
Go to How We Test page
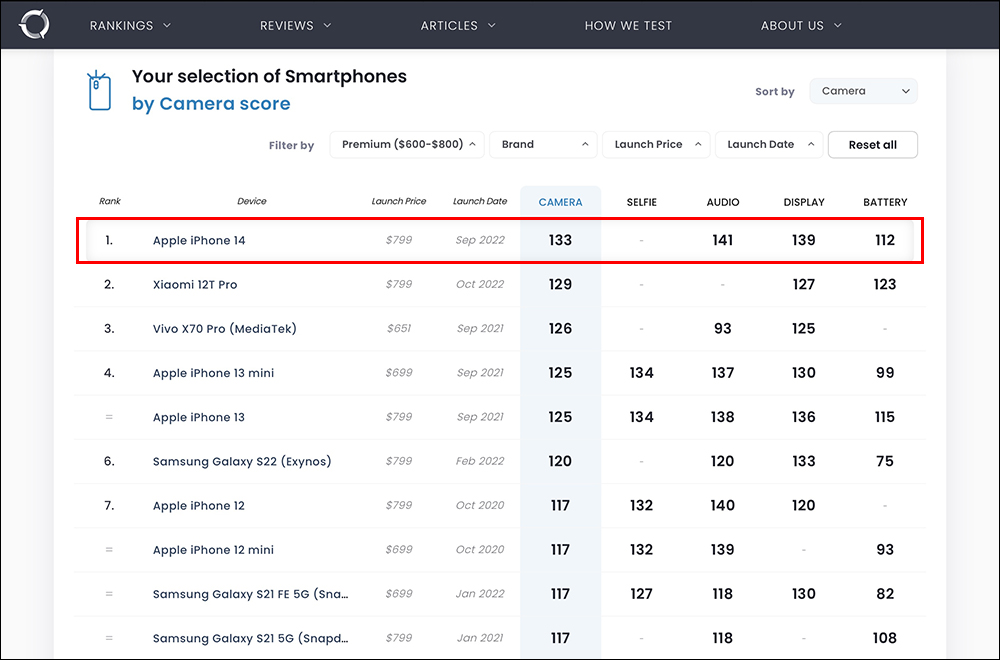click(628, 26)
